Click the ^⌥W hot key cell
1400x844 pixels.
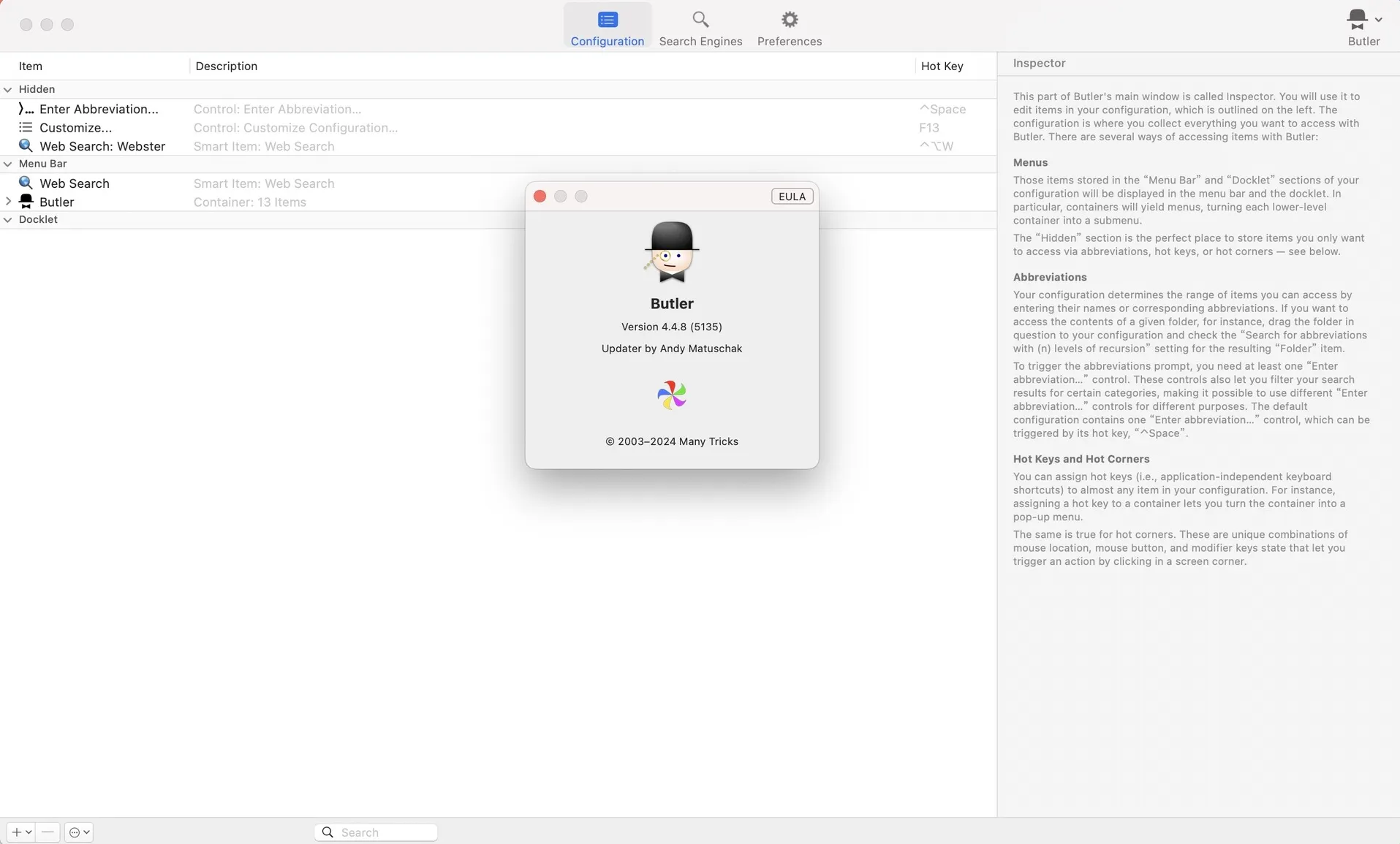937,146
